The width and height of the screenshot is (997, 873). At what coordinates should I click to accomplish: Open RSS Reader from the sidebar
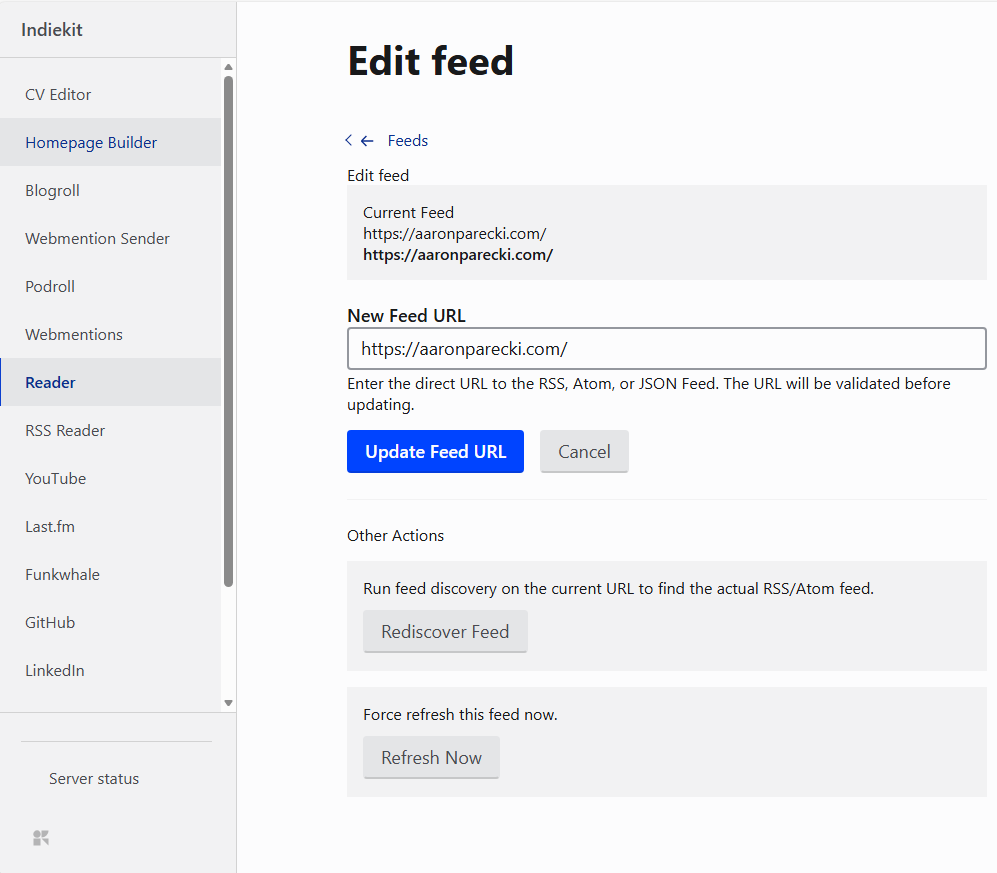(x=65, y=431)
